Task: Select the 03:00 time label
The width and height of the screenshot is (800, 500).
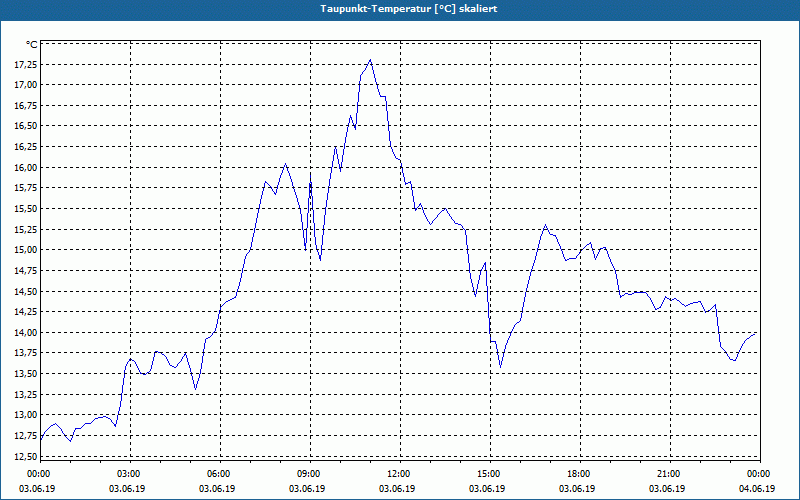Action: 129,474
